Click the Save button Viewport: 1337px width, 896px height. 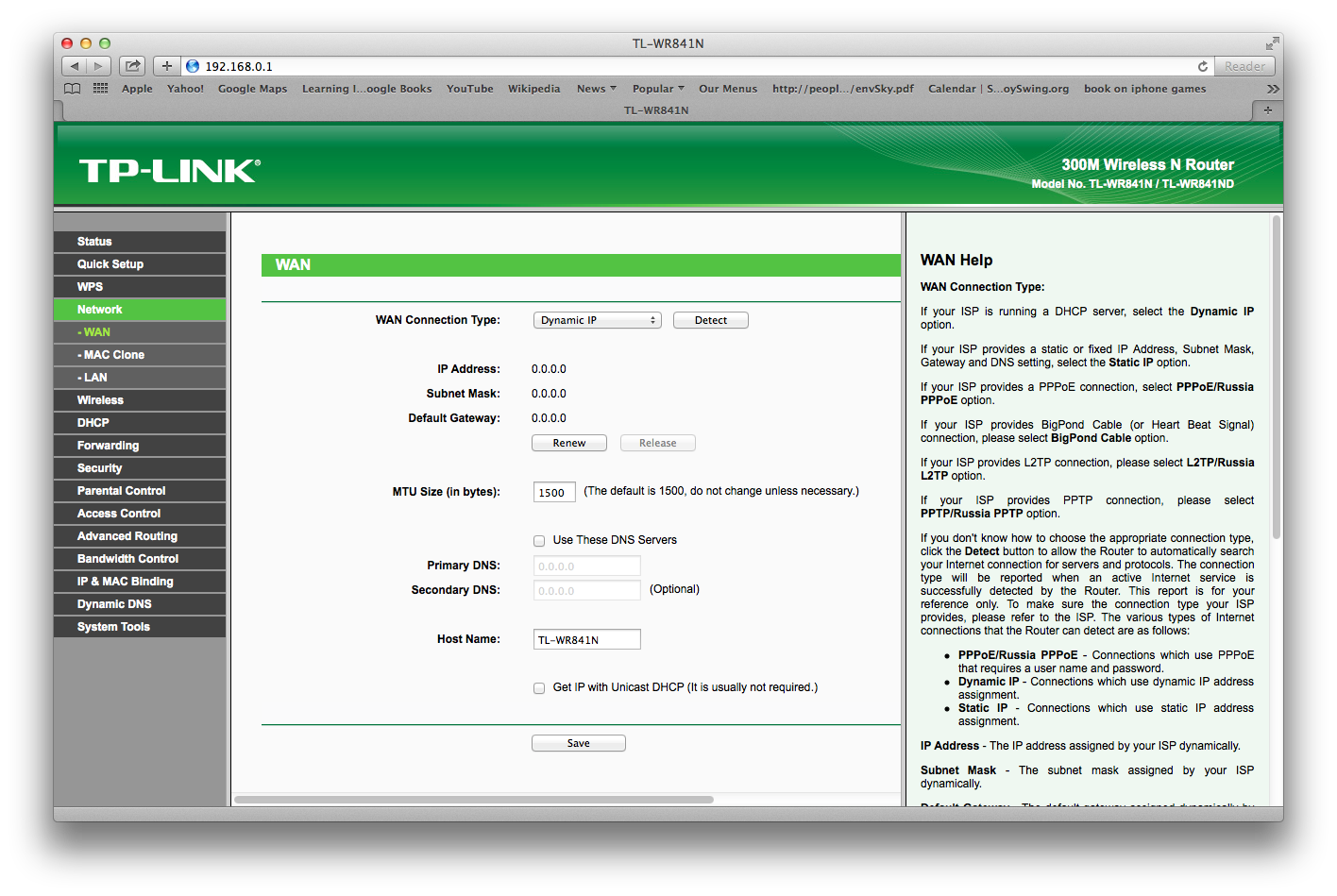point(579,743)
